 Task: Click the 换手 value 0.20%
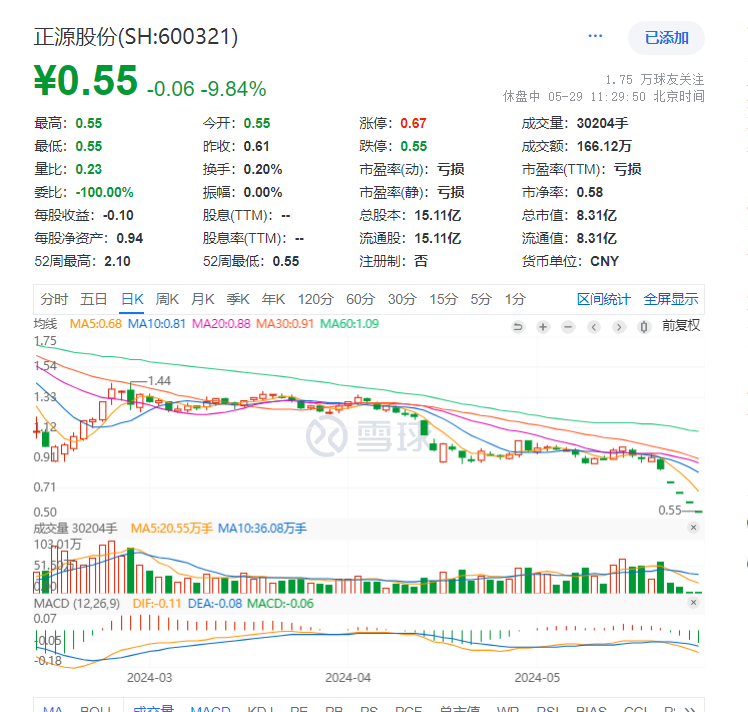[x=263, y=169]
